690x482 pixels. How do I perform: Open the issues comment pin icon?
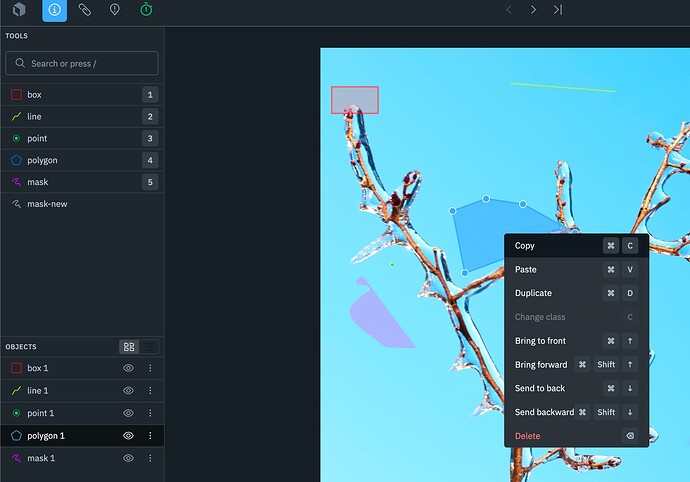pyautogui.click(x=114, y=10)
